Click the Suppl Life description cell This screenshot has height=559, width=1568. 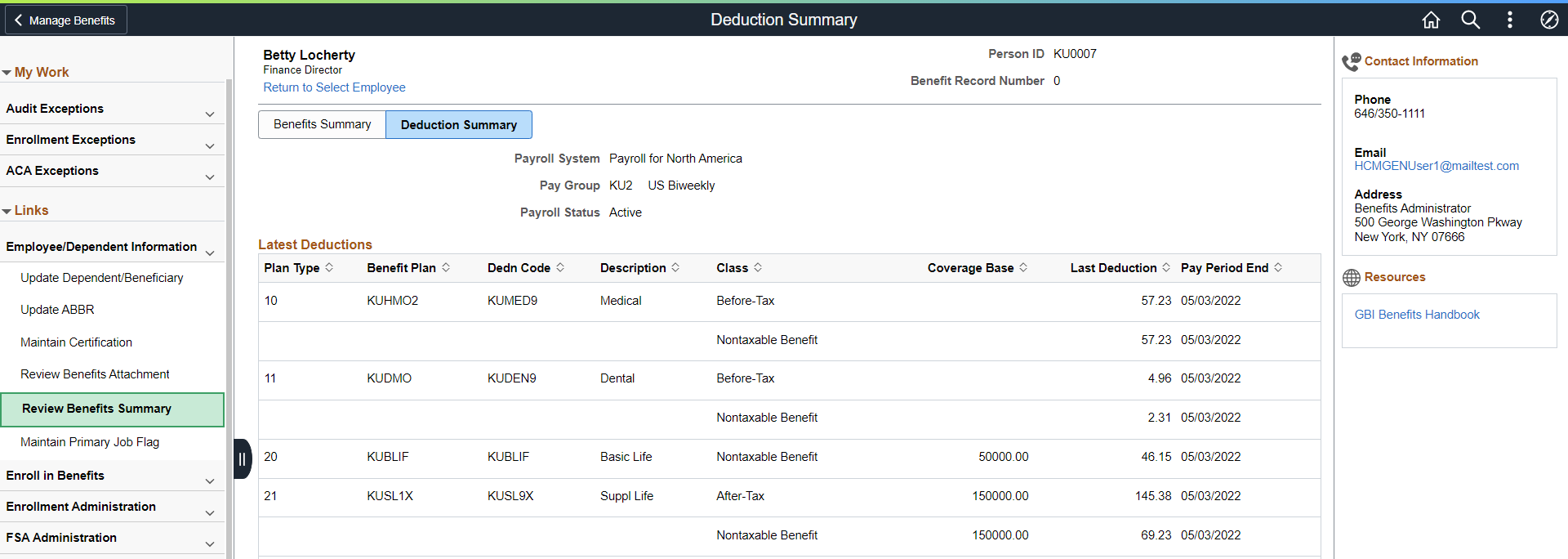[627, 496]
